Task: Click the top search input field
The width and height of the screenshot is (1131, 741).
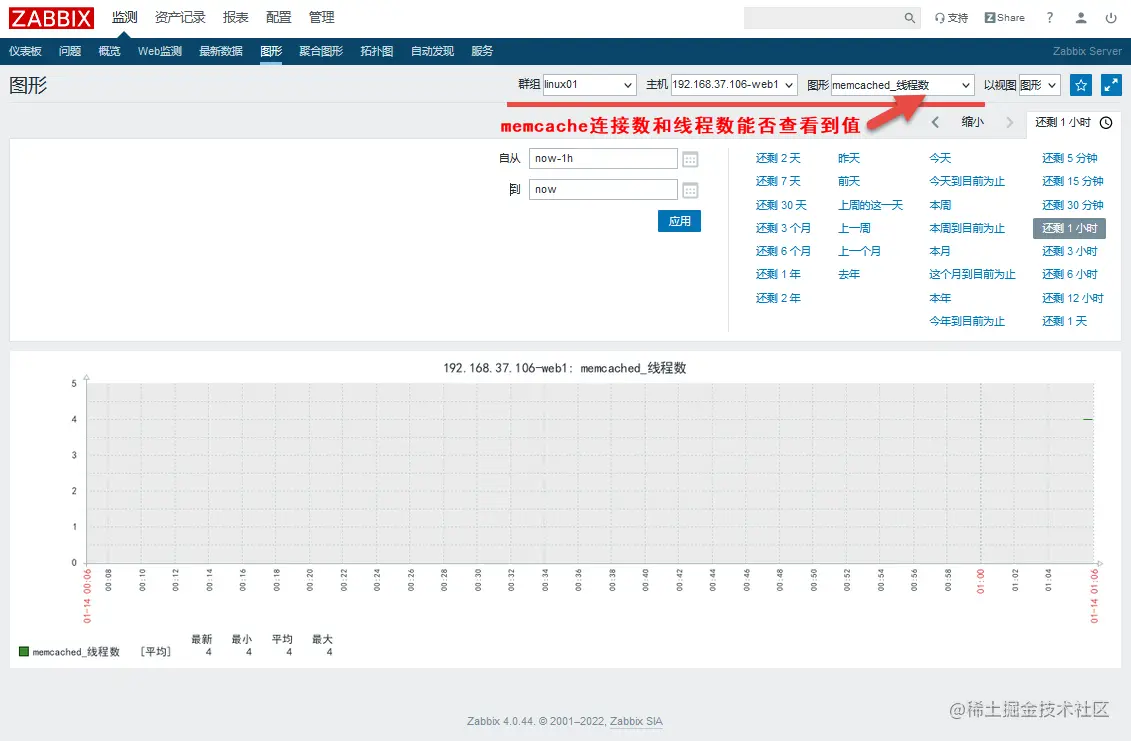Action: point(824,18)
